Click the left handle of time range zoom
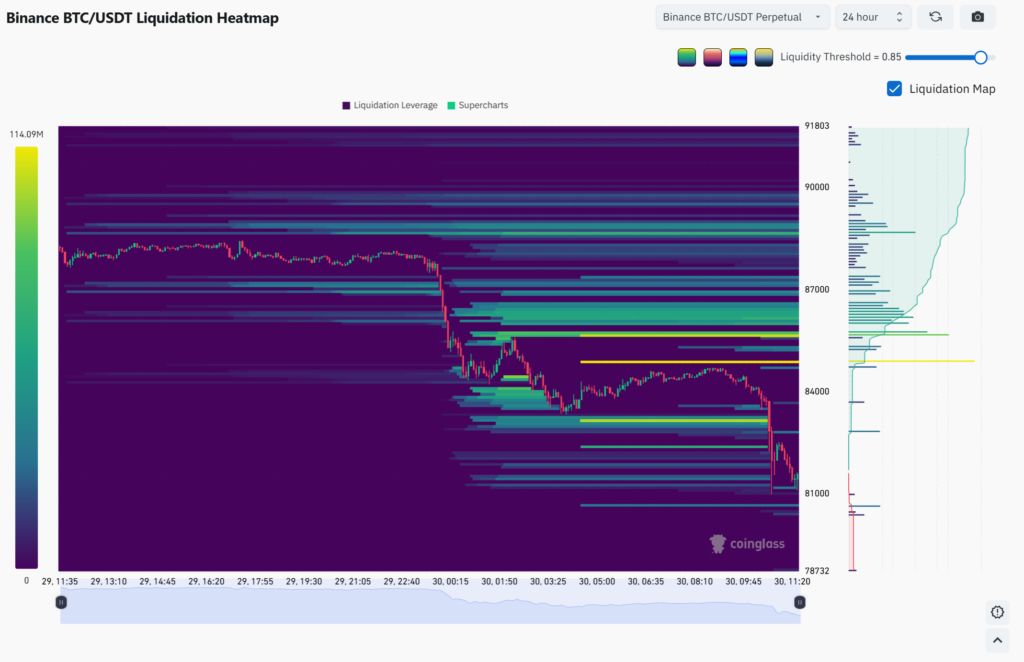 tap(61, 602)
